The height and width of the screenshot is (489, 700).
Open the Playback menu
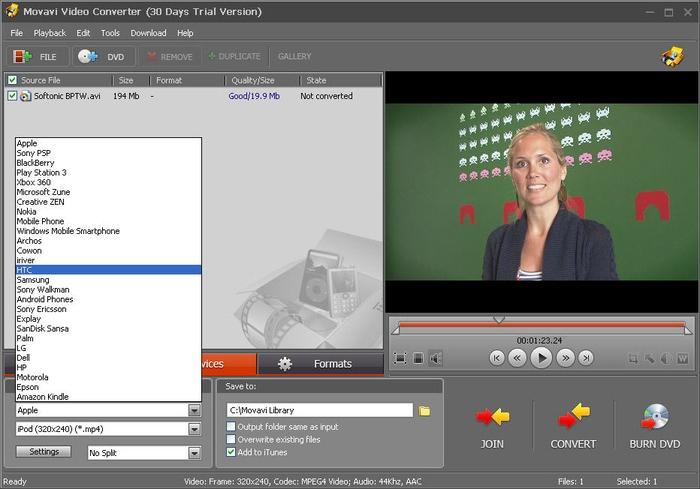click(x=50, y=33)
